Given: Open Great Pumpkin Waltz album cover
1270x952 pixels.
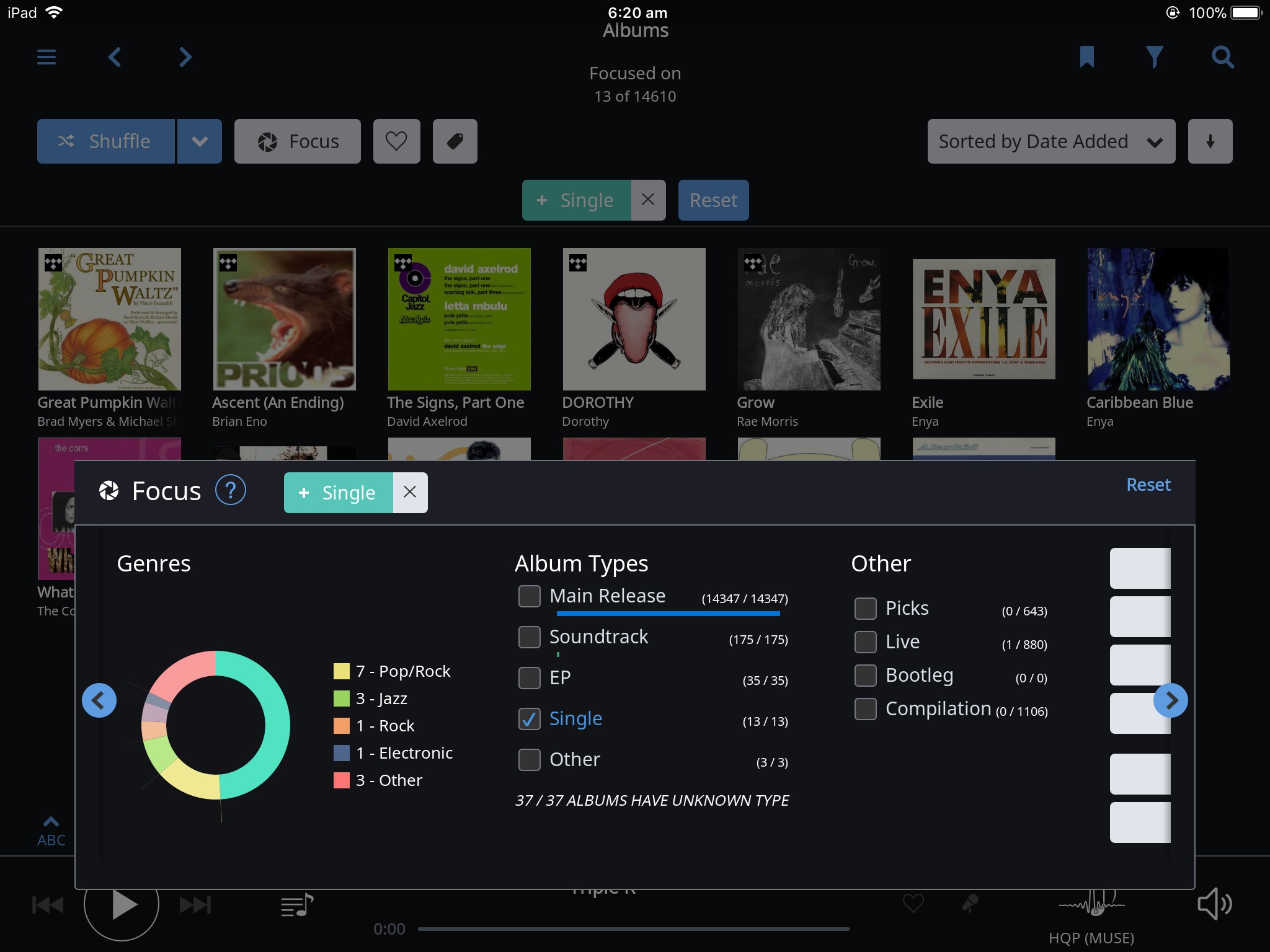Looking at the screenshot, I should 110,319.
